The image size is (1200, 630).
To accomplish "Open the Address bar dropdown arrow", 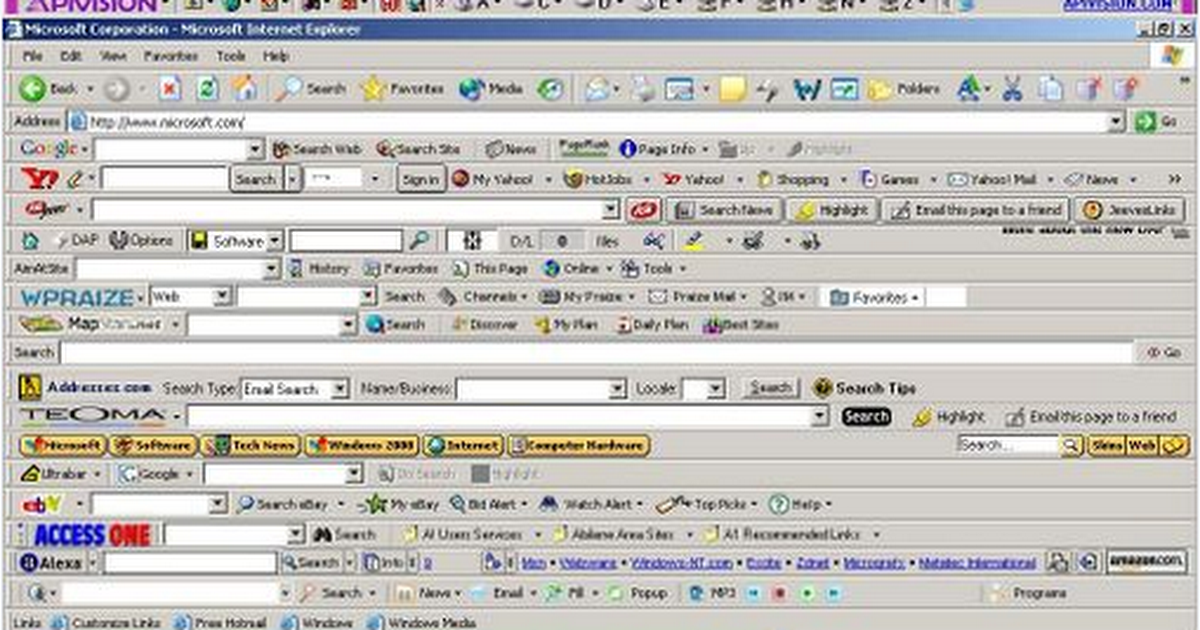I will (x=1116, y=122).
